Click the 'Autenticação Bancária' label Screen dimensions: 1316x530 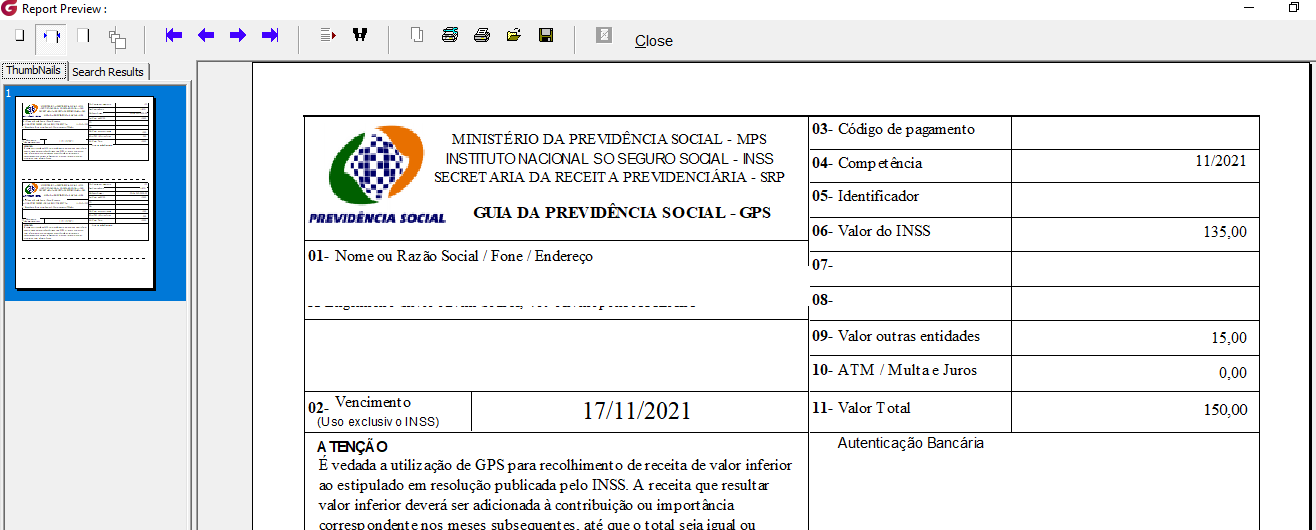(x=910, y=442)
